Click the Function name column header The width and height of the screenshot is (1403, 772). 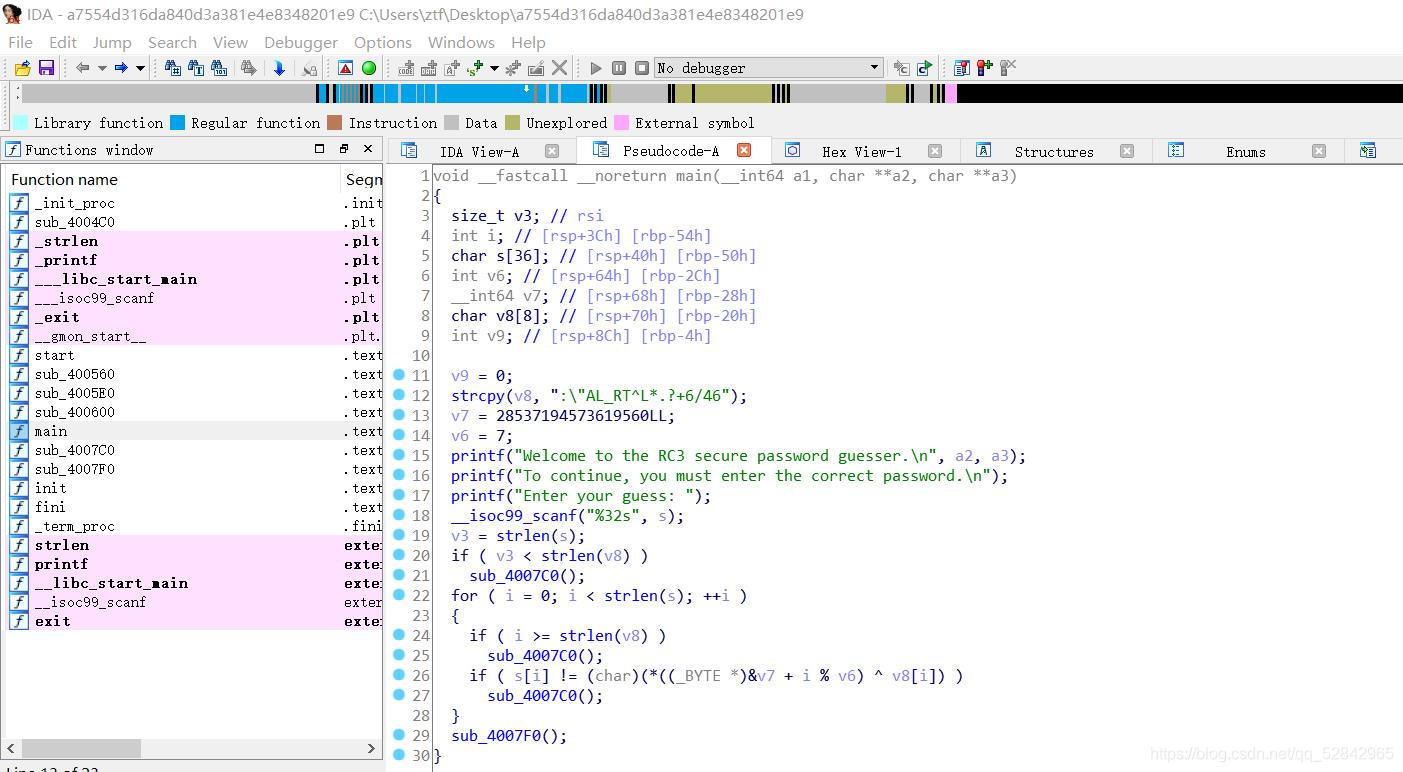pyautogui.click(x=172, y=180)
